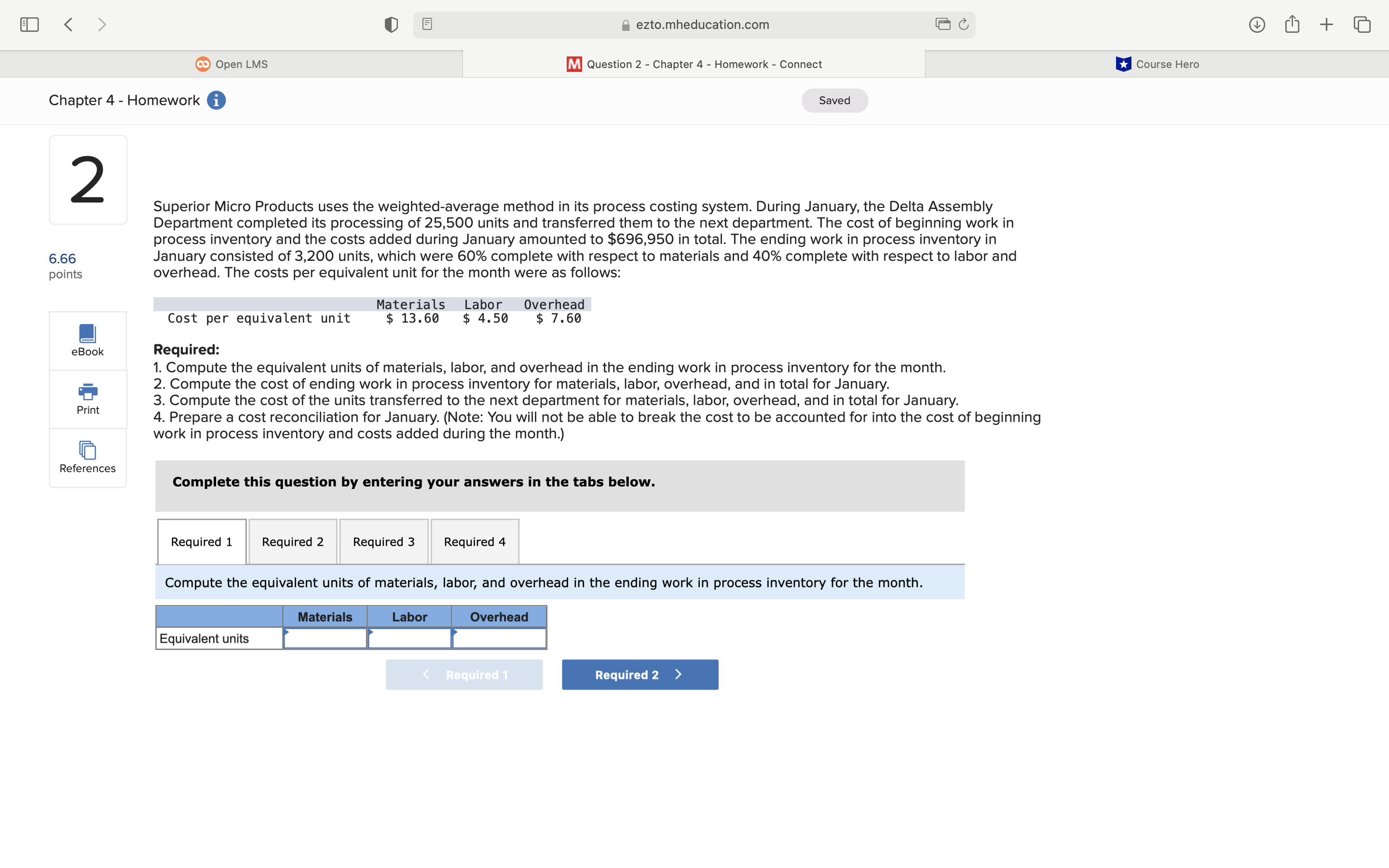Open a new browser tab with the plus icon
This screenshot has height=868, width=1389.
click(1326, 24)
